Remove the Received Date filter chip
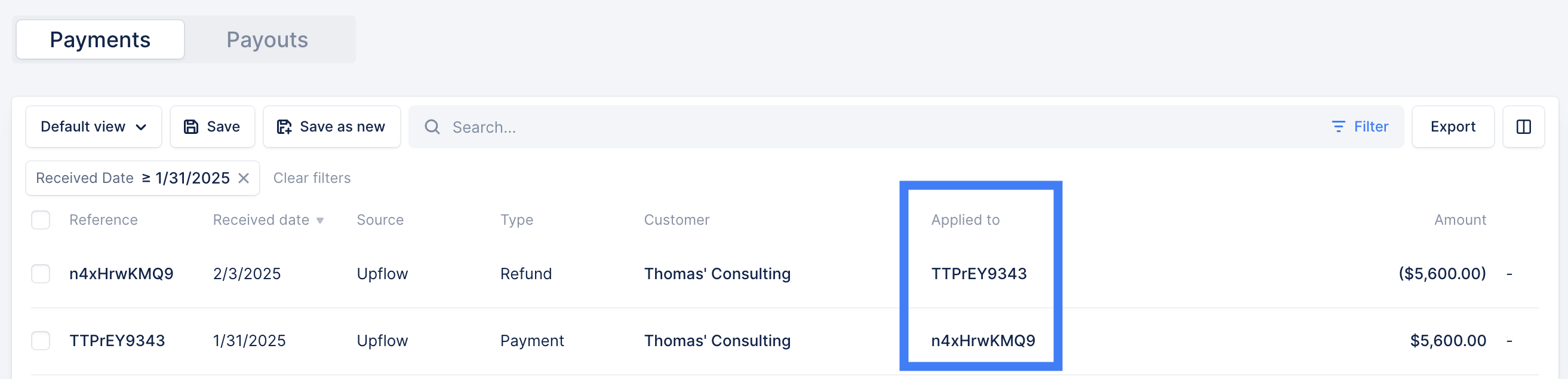Screen dimensions: 1568x379 [x=244, y=178]
